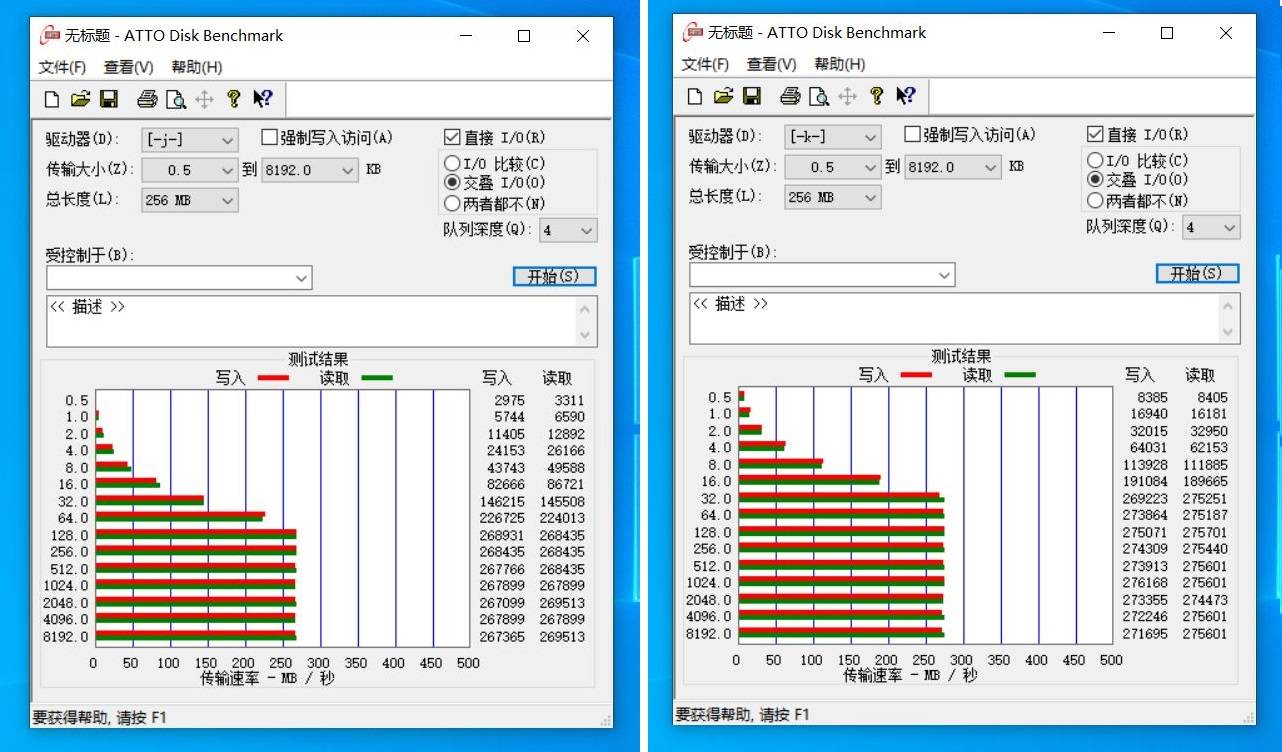The width and height of the screenshot is (1282, 752).
Task: Click yellow Help icon in left ATTO window
Action: (x=234, y=98)
